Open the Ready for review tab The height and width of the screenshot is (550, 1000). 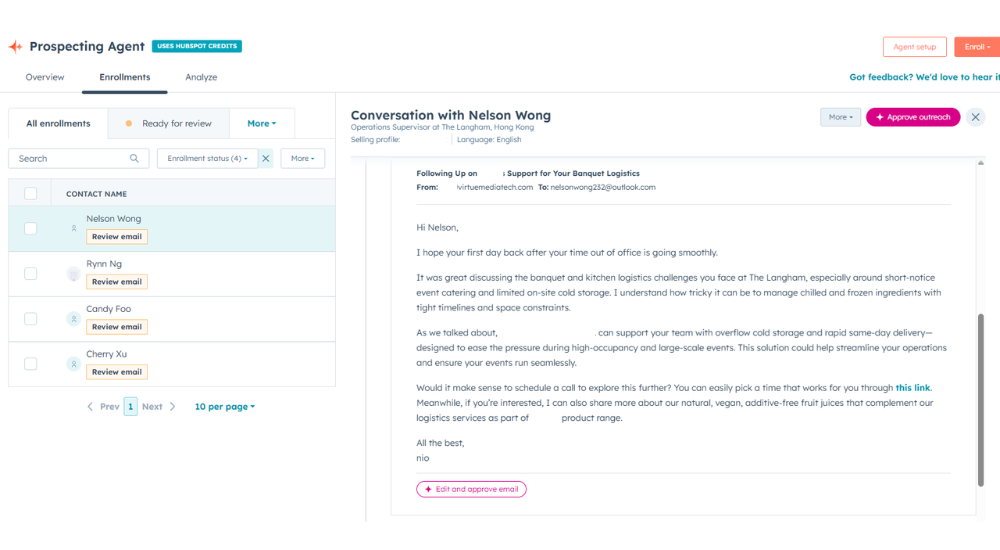[x=169, y=124]
